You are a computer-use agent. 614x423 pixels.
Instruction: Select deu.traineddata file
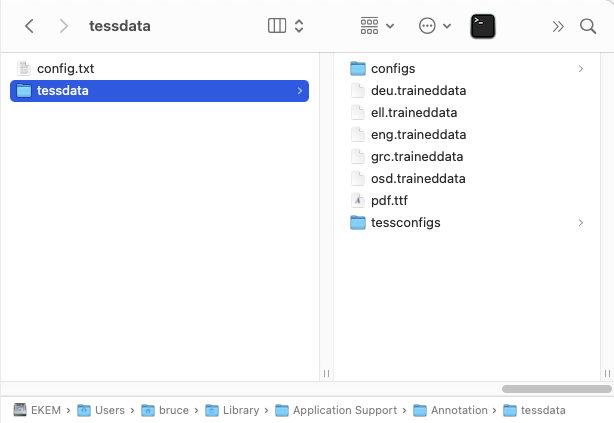[418, 91]
